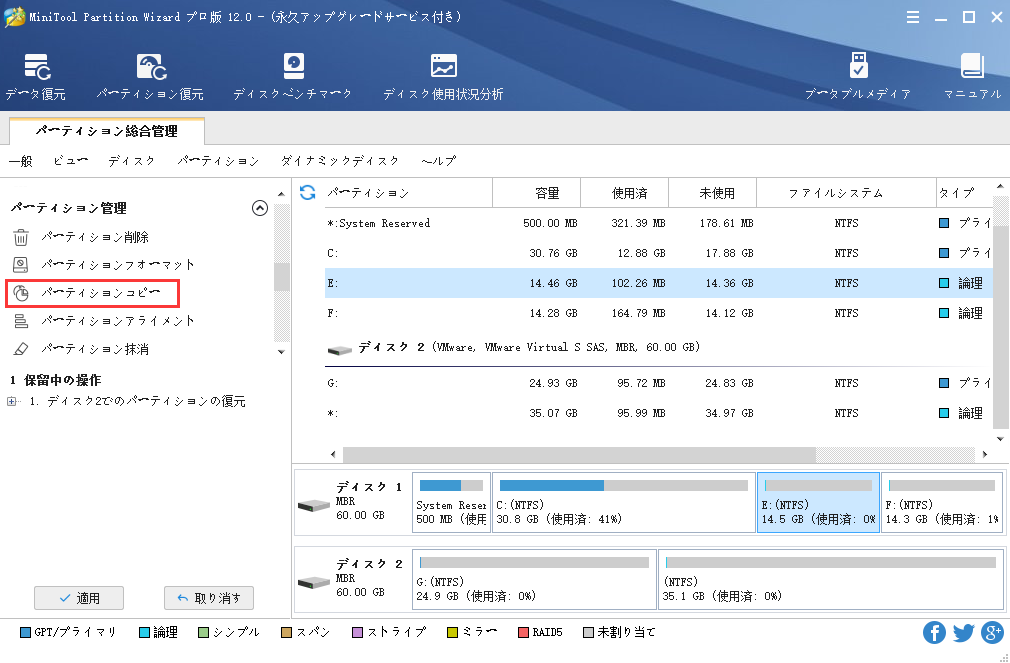The width and height of the screenshot is (1010, 663).
Task: Click the green 論理 color swatch
Action: (146, 632)
